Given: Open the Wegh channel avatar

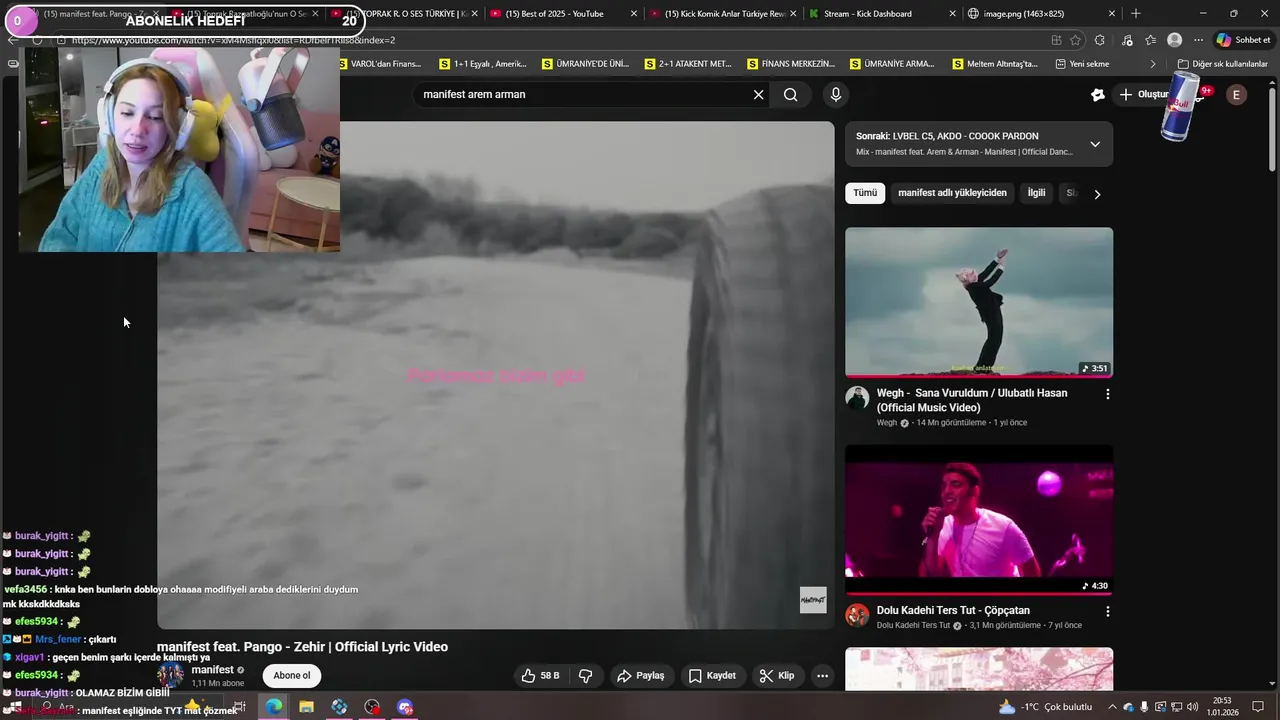Looking at the screenshot, I should click(857, 398).
